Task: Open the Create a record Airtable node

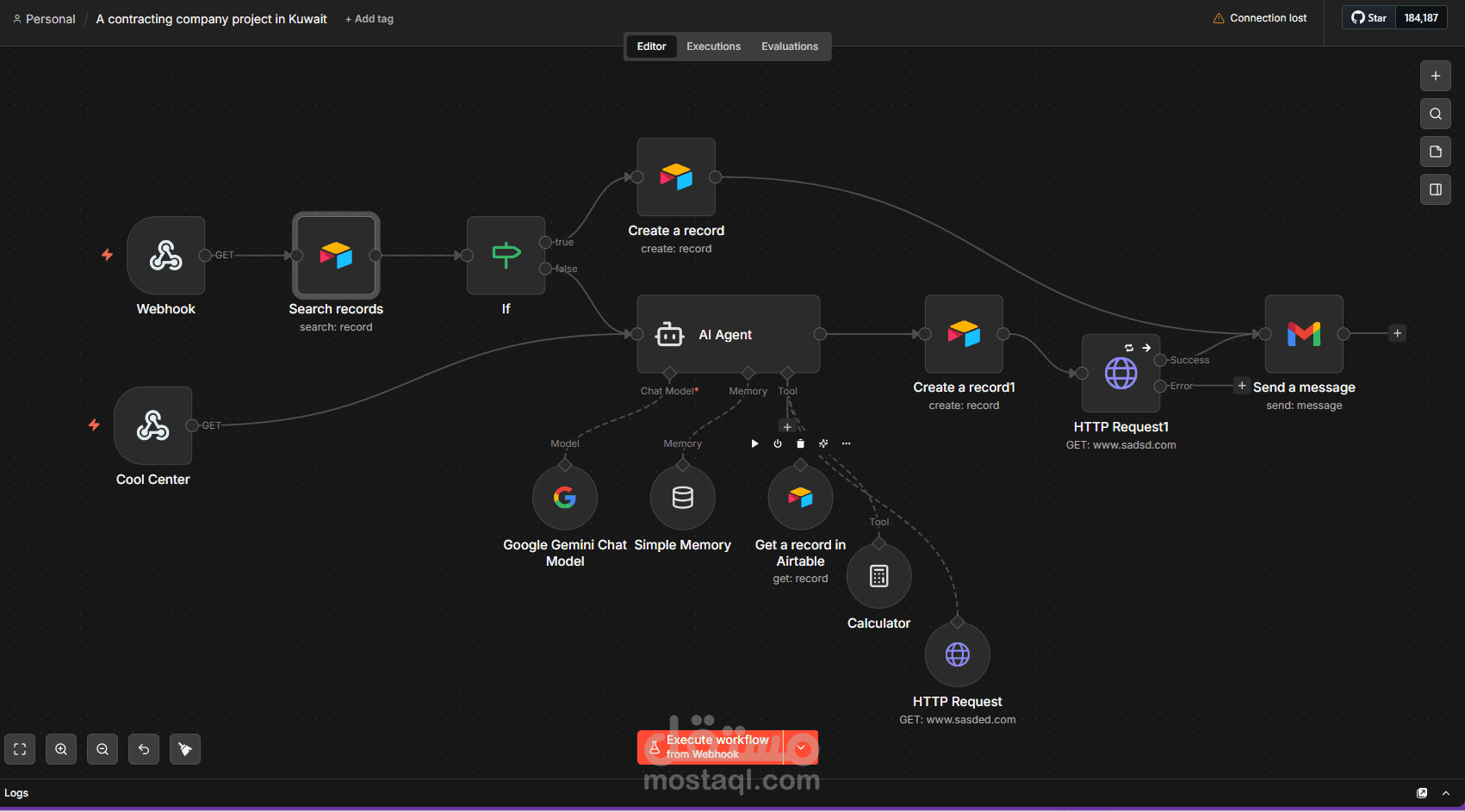Action: click(676, 177)
